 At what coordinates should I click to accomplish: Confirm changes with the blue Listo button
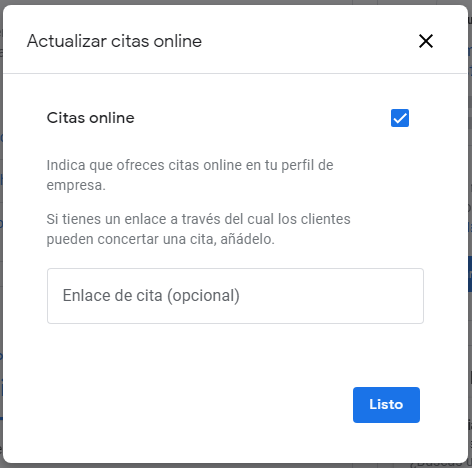pos(386,405)
